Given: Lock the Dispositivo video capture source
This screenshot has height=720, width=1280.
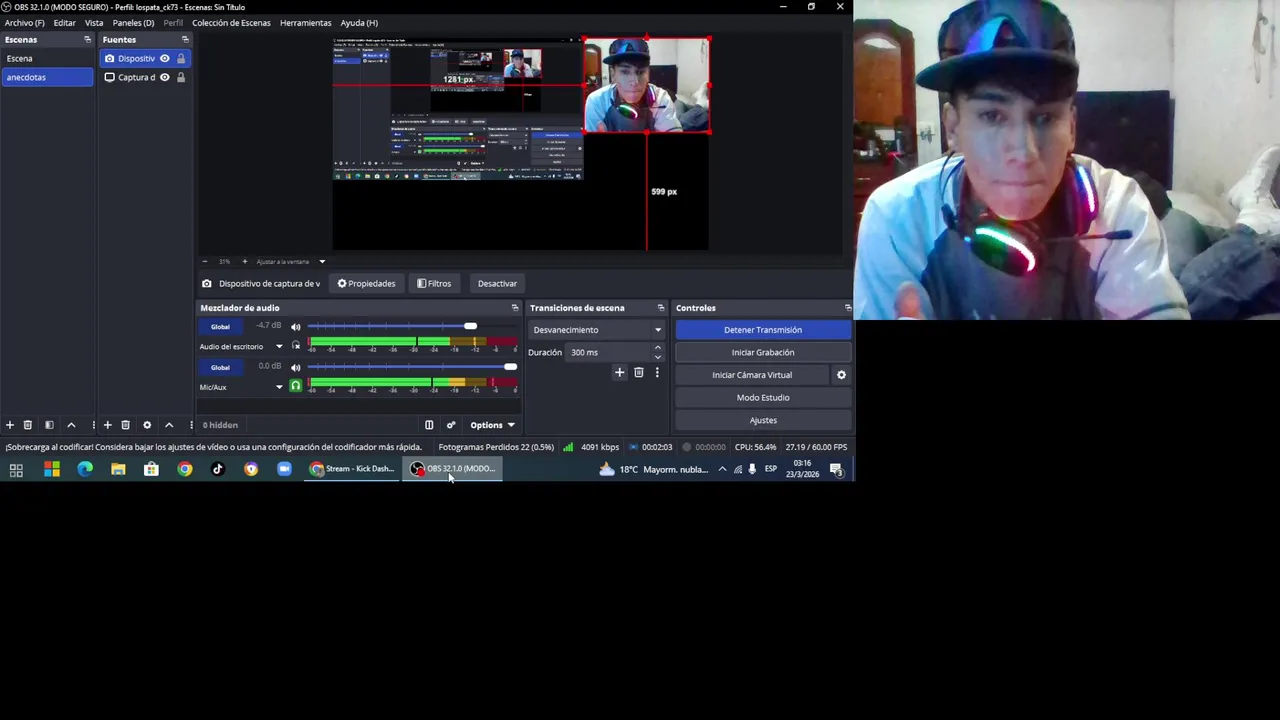Looking at the screenshot, I should coord(181,58).
